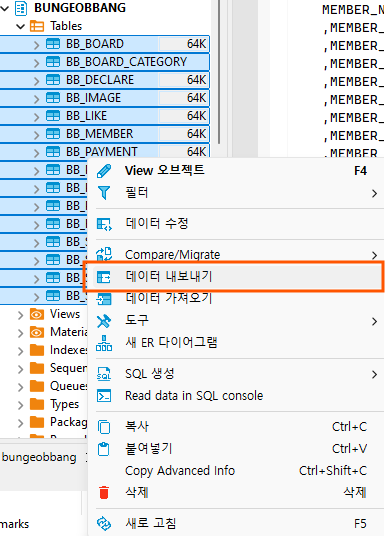
Task: Click the SQL 생성 icon
Action: click(x=104, y=374)
